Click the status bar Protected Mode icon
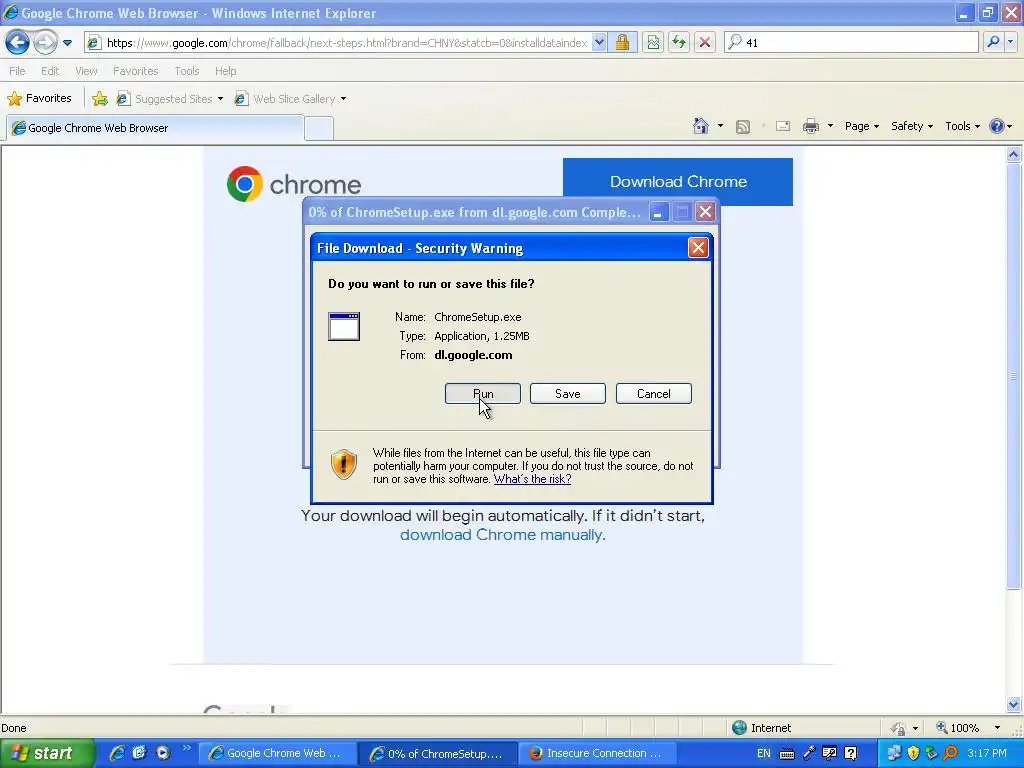This screenshot has width=1024, height=768. coord(899,728)
